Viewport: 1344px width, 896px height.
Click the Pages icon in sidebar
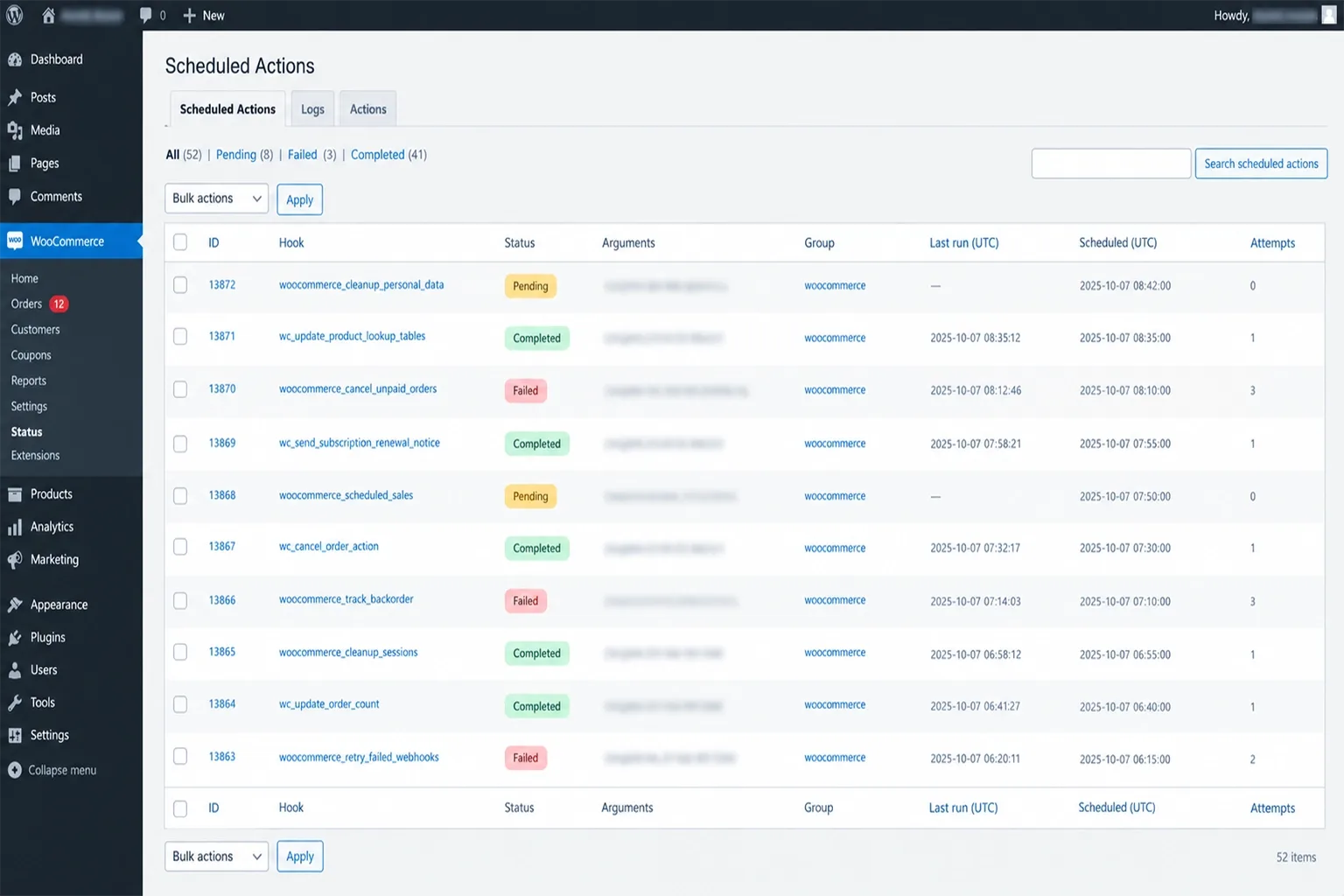pos(15,164)
